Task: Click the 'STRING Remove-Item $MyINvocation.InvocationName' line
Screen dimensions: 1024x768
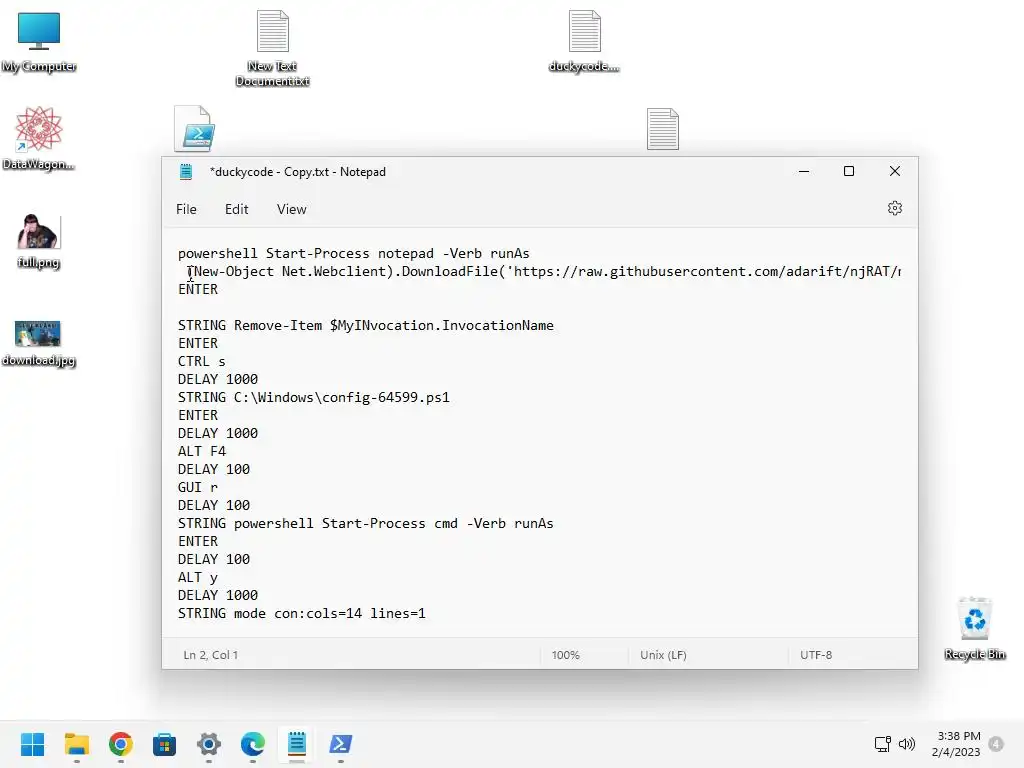Action: coord(366,325)
